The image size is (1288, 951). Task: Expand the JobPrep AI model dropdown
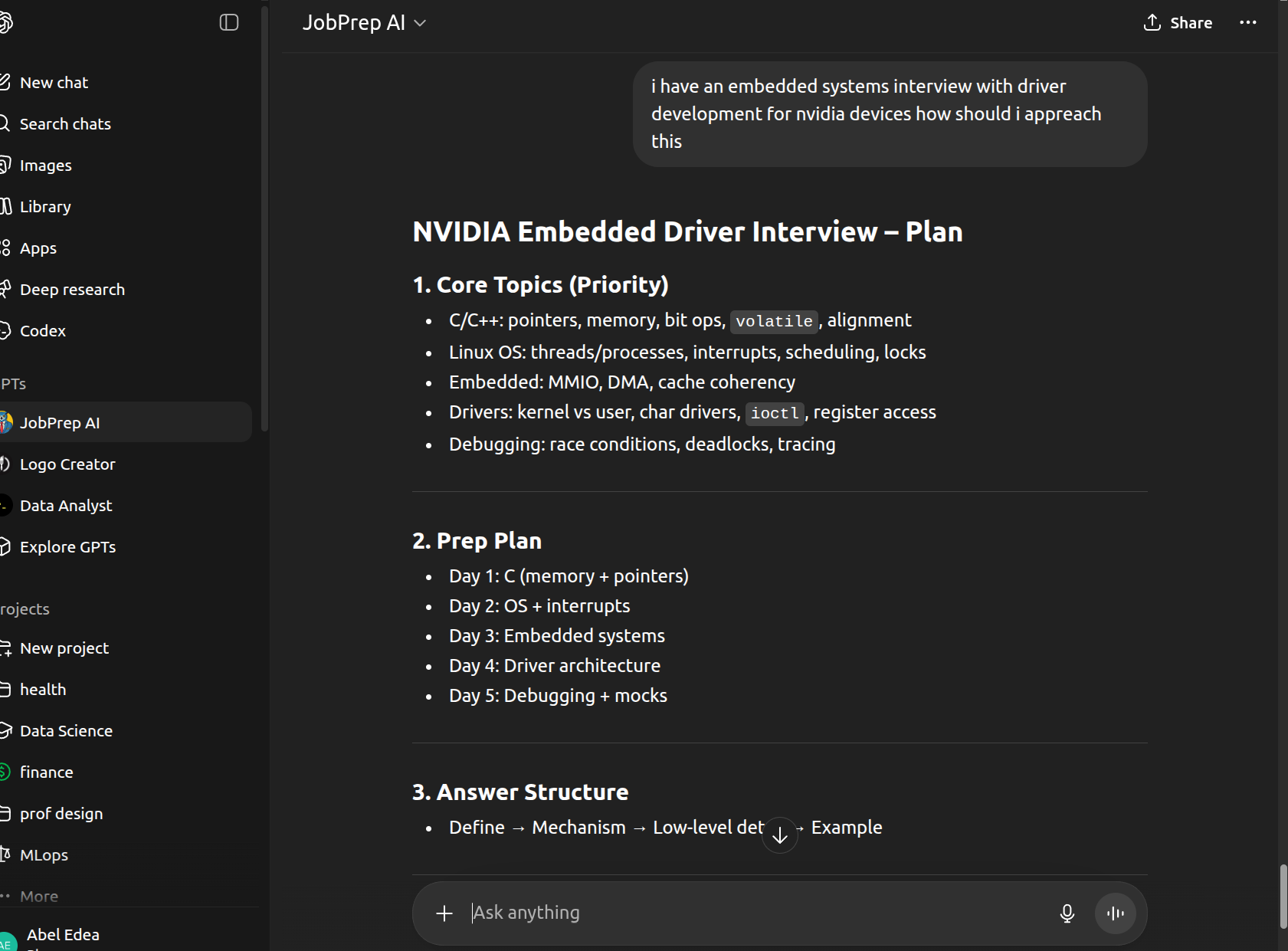click(364, 23)
